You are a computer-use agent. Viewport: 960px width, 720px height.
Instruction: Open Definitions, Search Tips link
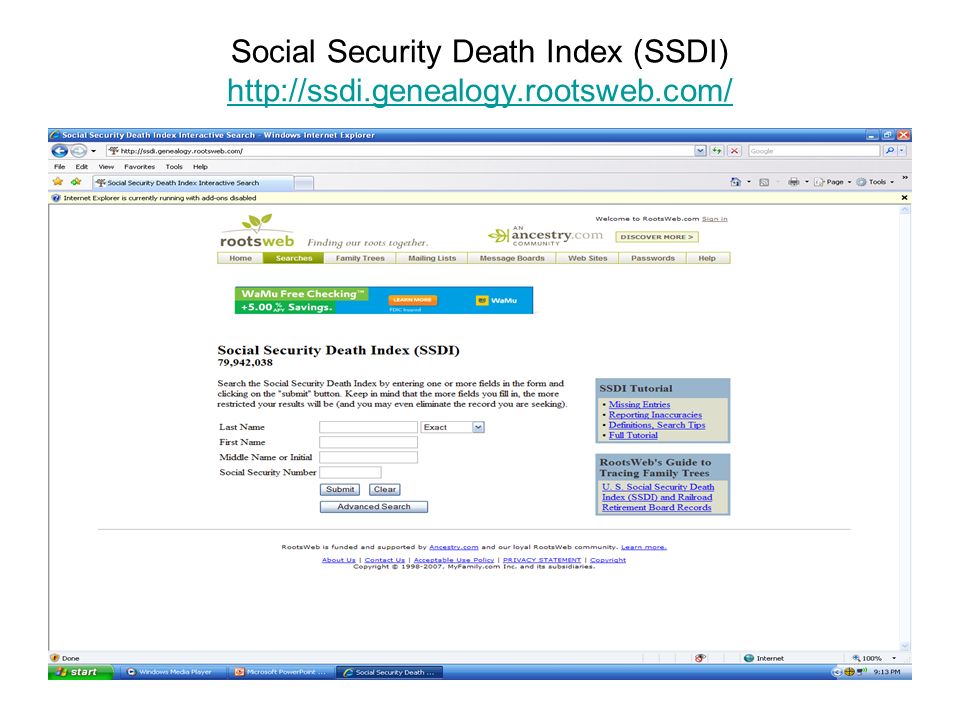pyautogui.click(x=656, y=425)
